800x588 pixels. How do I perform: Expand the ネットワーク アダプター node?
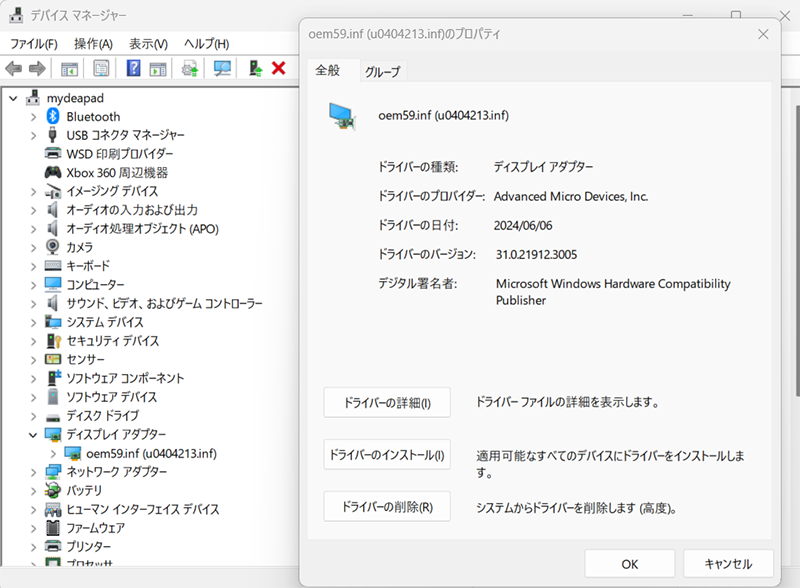click(x=34, y=472)
